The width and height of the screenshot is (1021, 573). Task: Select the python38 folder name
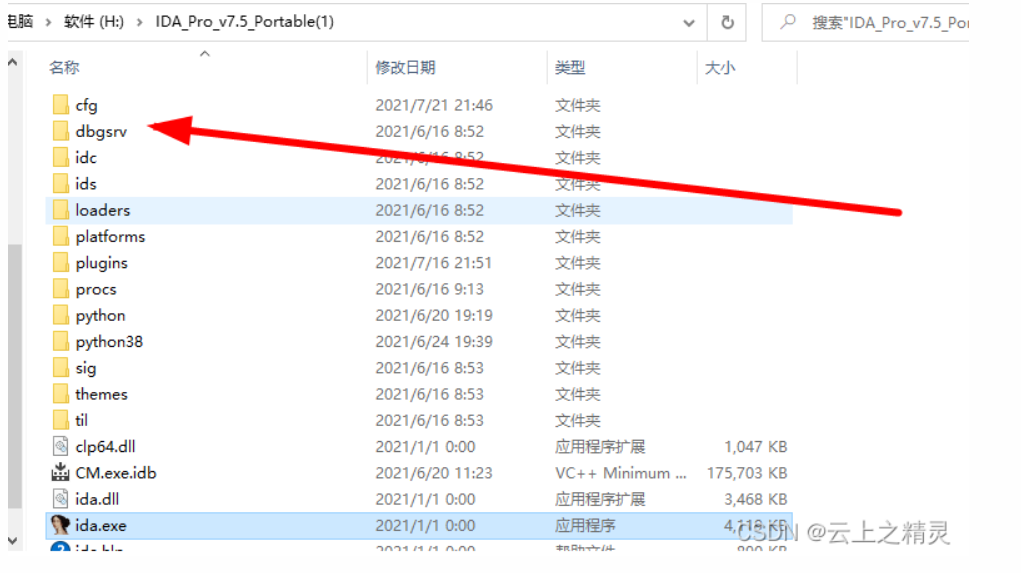click(109, 342)
